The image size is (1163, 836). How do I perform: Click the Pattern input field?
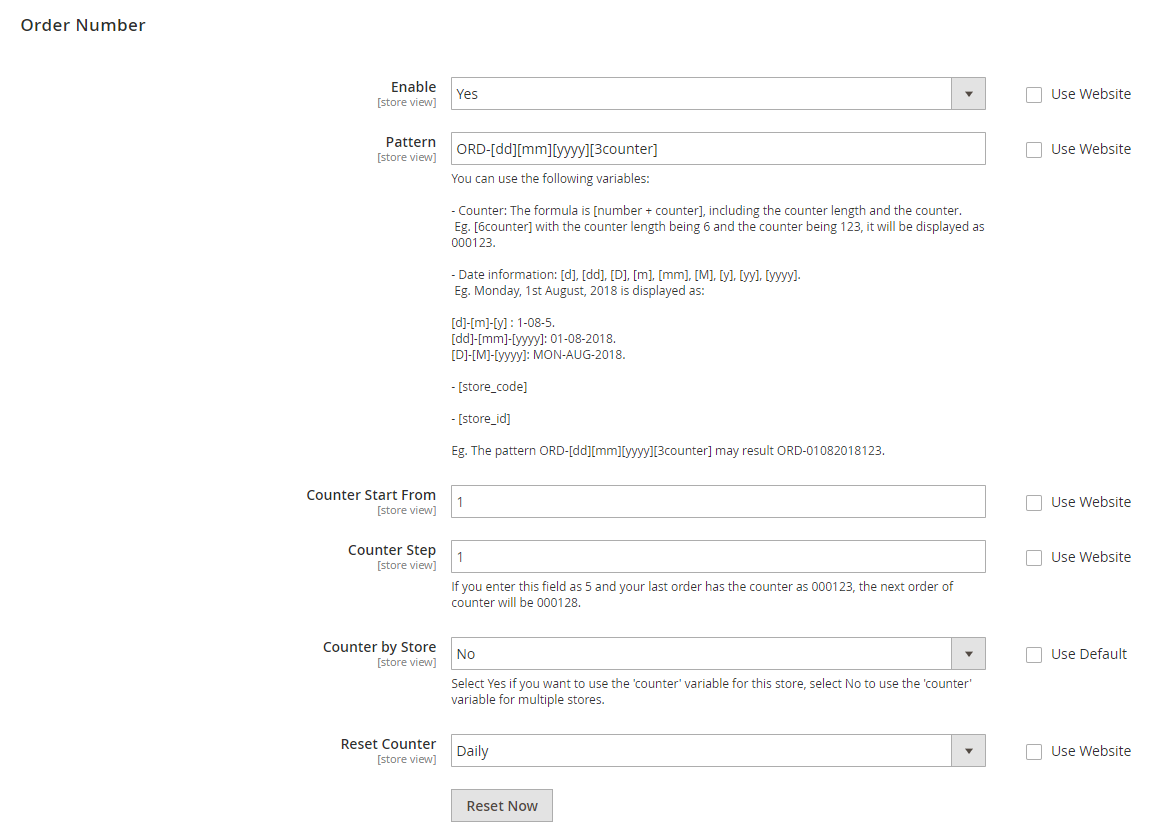(x=718, y=149)
